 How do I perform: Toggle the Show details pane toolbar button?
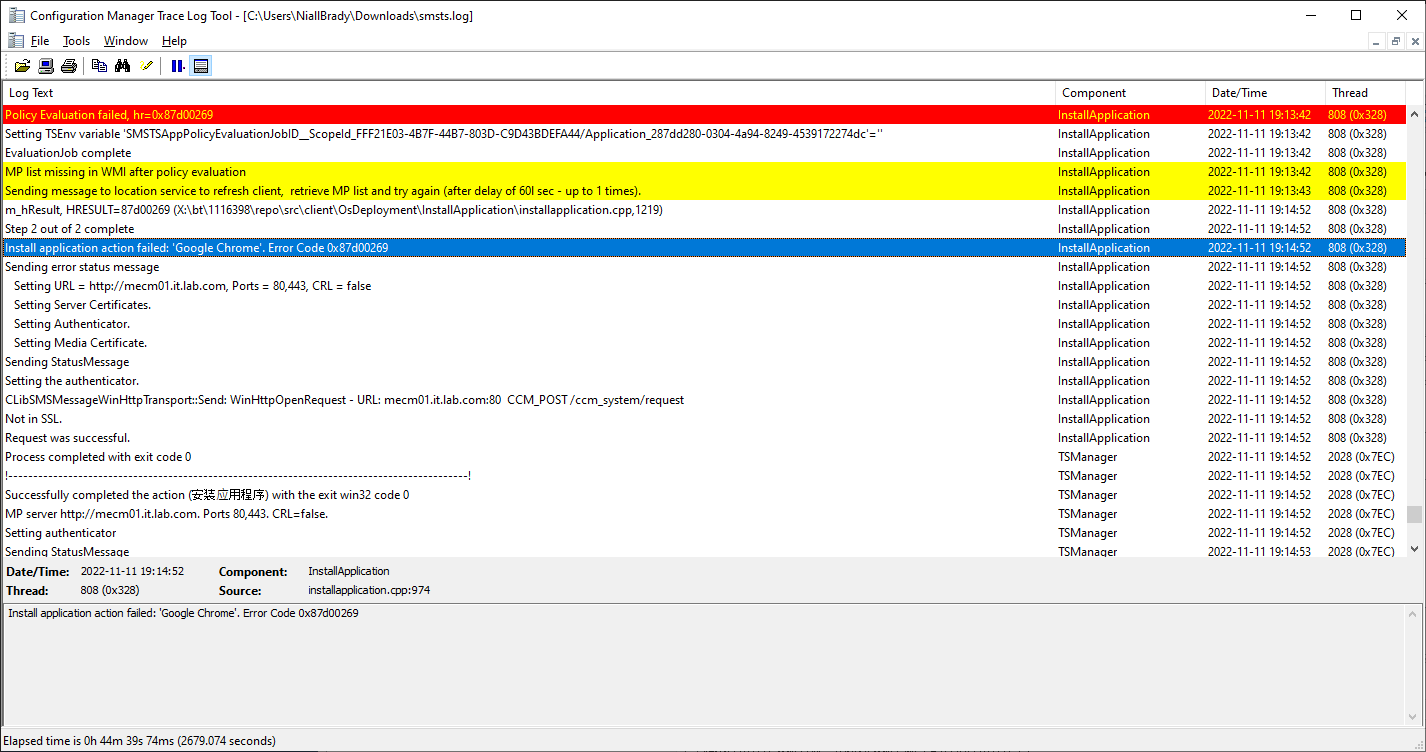(x=201, y=66)
